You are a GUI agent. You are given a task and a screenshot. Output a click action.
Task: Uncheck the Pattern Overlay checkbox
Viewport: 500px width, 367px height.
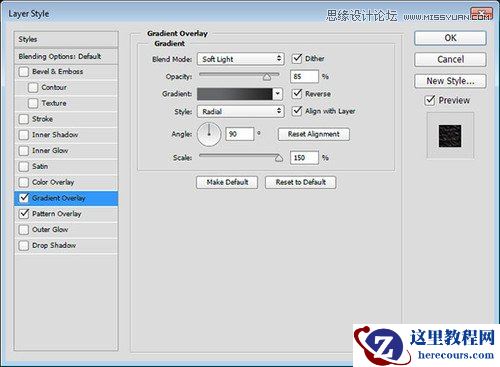pos(24,214)
